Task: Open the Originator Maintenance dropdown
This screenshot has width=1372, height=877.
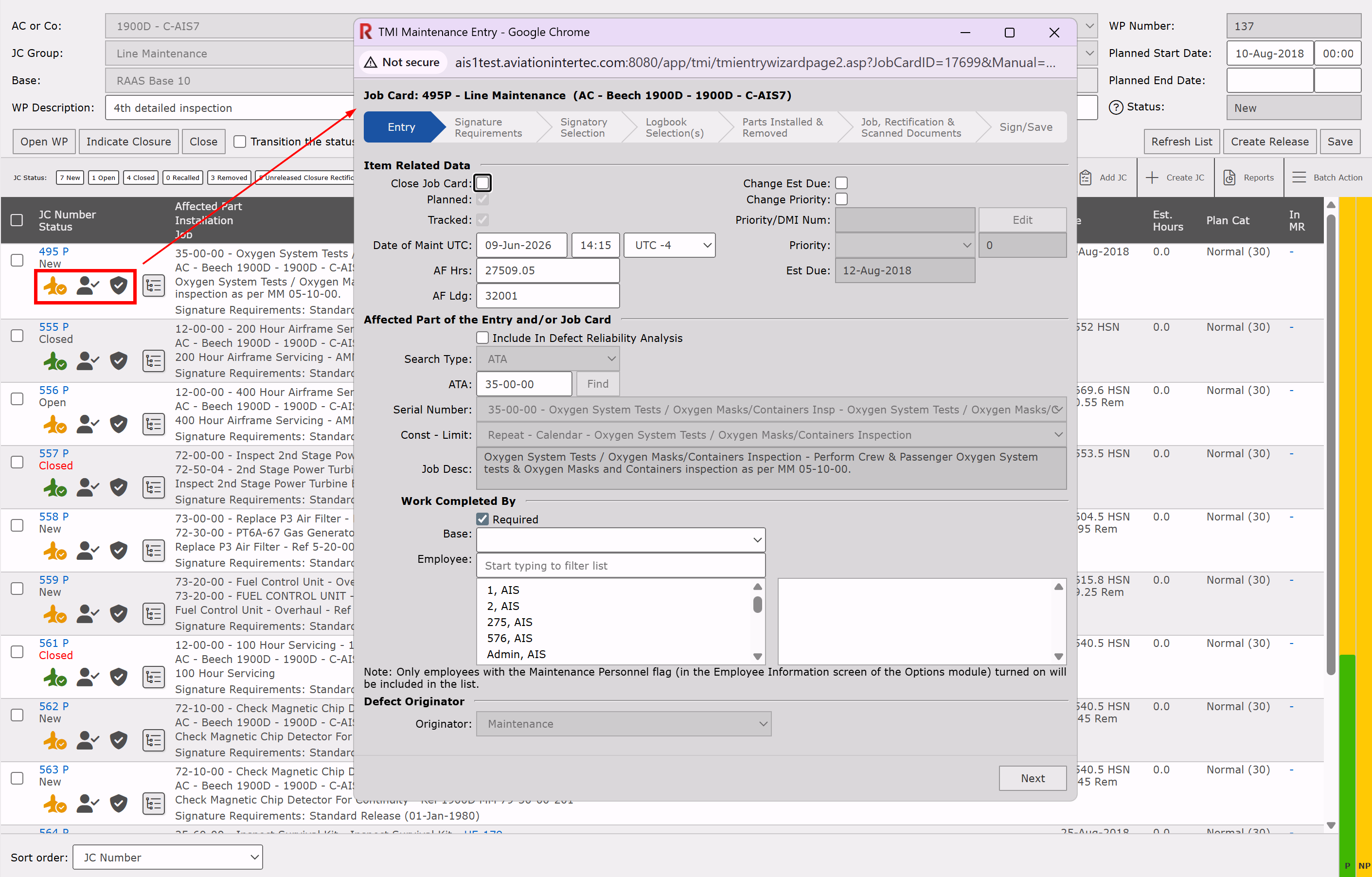Action: [624, 724]
